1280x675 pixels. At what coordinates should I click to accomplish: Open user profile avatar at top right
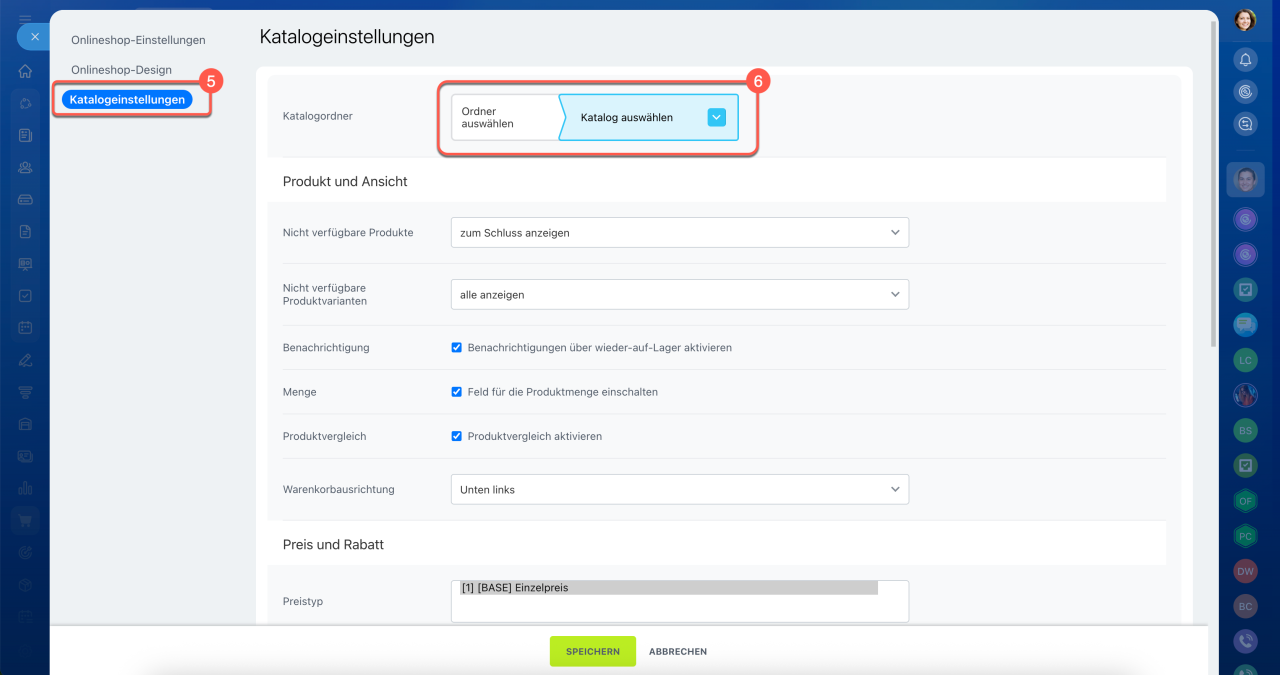(1245, 20)
